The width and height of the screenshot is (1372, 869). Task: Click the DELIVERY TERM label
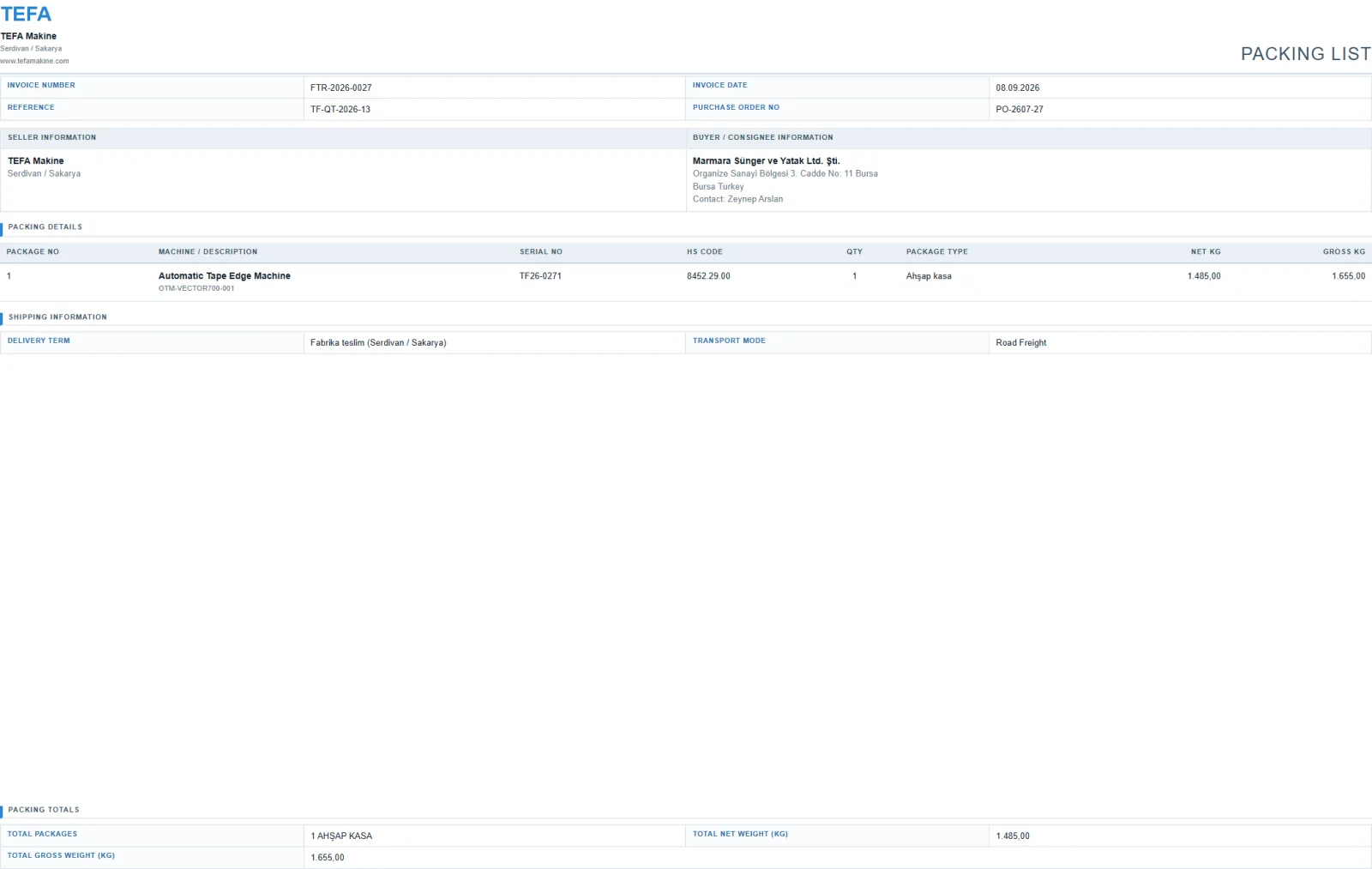pyautogui.click(x=39, y=341)
